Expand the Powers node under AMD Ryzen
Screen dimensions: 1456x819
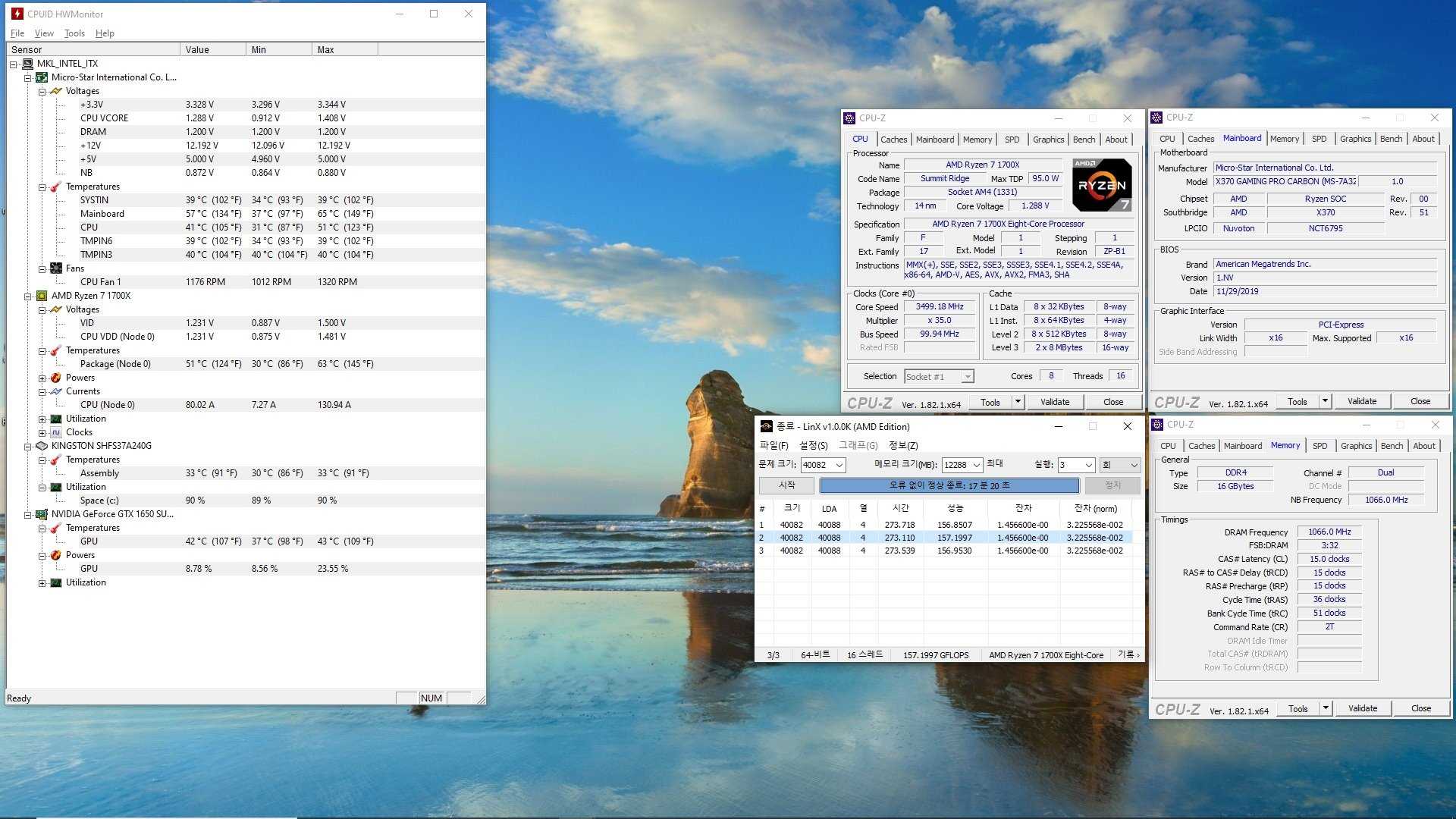pos(42,378)
